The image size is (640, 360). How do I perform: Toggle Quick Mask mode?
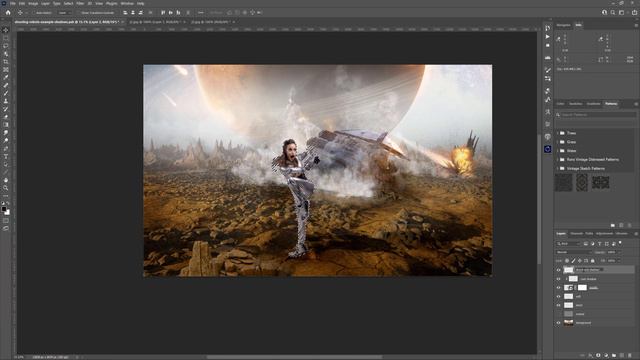coord(5,221)
